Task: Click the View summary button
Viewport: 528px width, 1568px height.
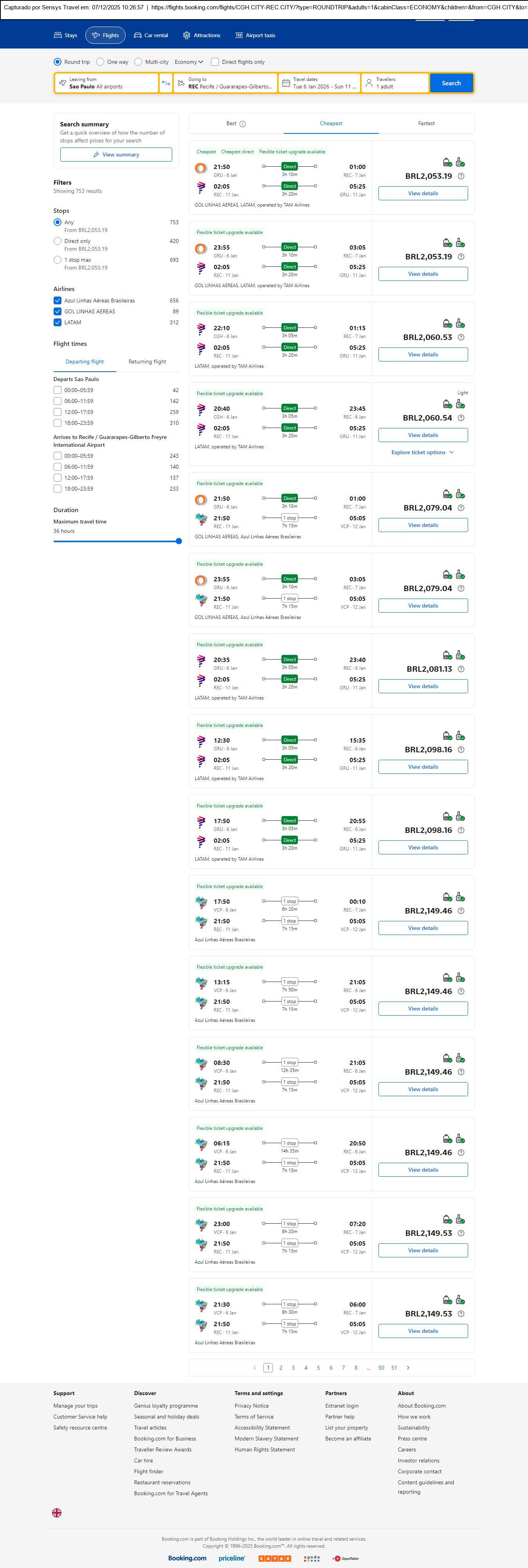Action: [x=116, y=155]
